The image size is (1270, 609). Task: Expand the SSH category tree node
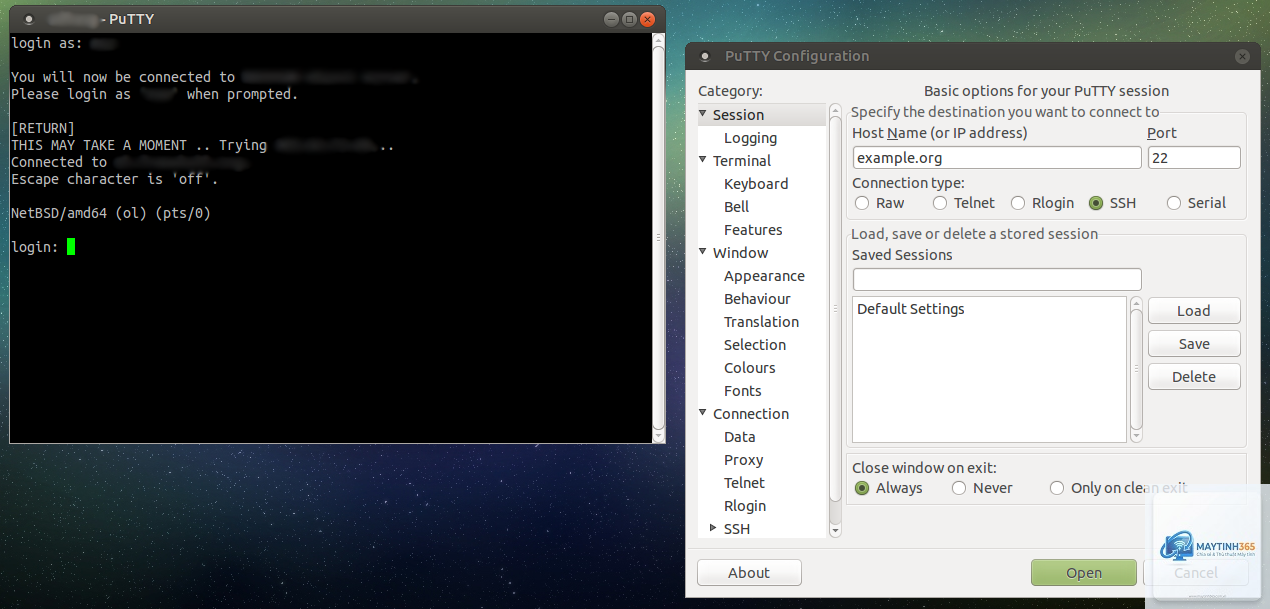tap(713, 528)
